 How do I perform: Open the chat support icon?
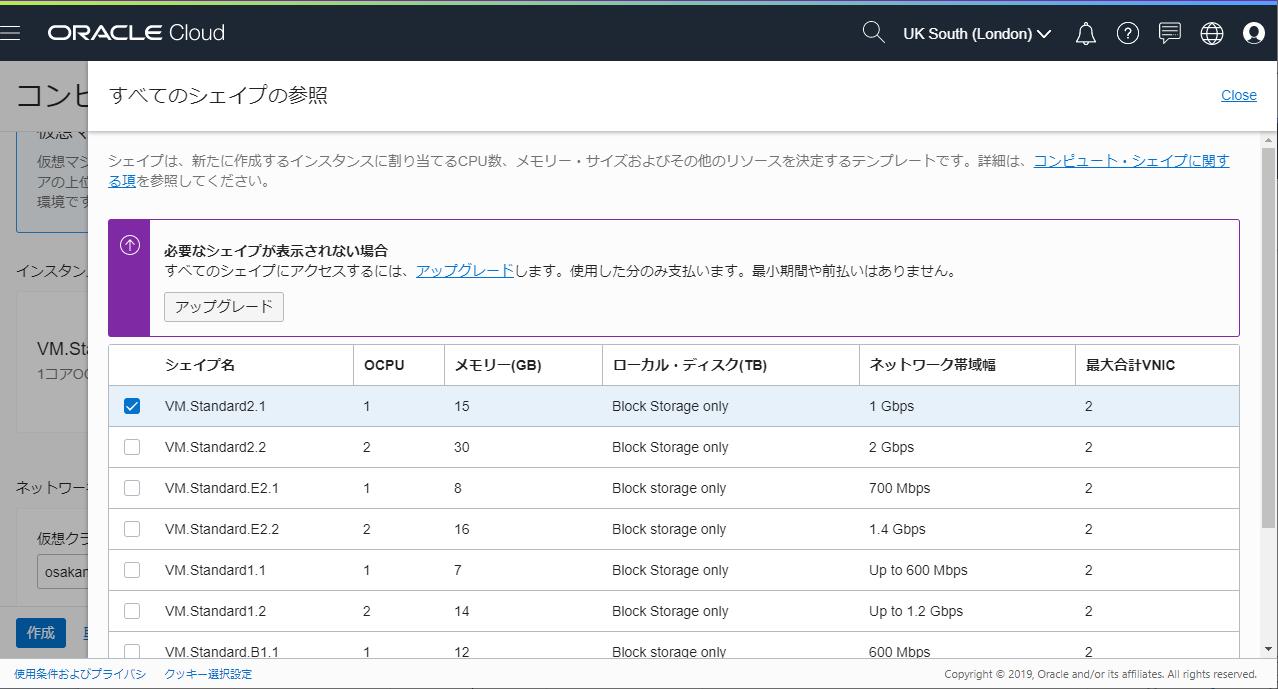pyautogui.click(x=1169, y=34)
